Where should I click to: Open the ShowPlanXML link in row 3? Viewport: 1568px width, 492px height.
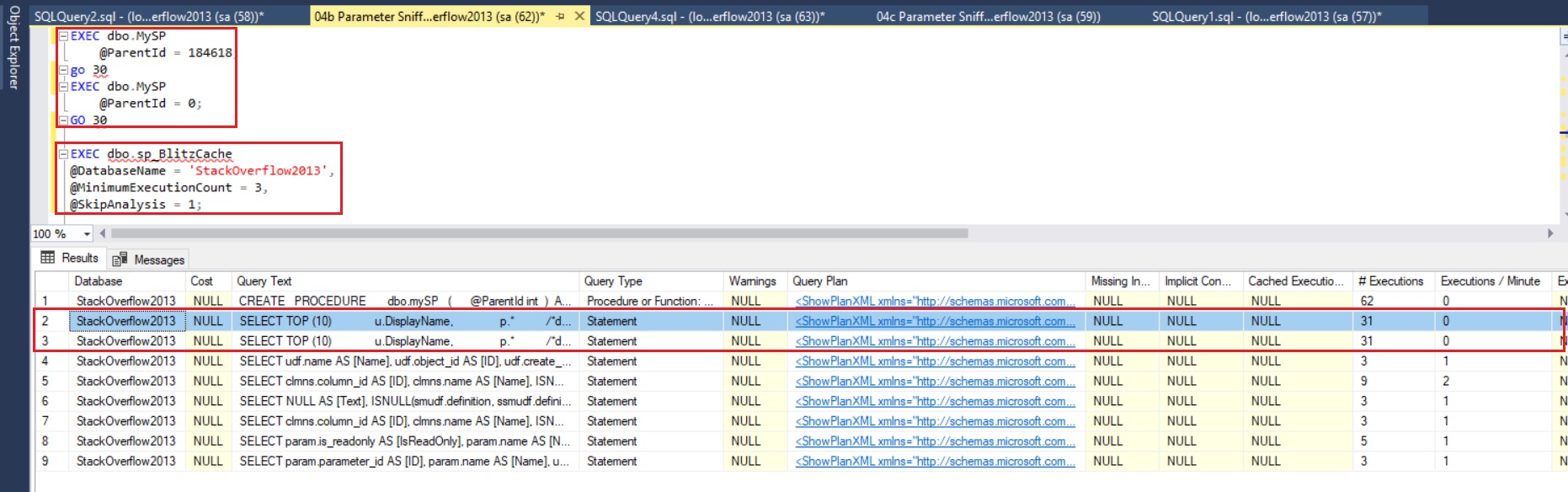(x=935, y=341)
